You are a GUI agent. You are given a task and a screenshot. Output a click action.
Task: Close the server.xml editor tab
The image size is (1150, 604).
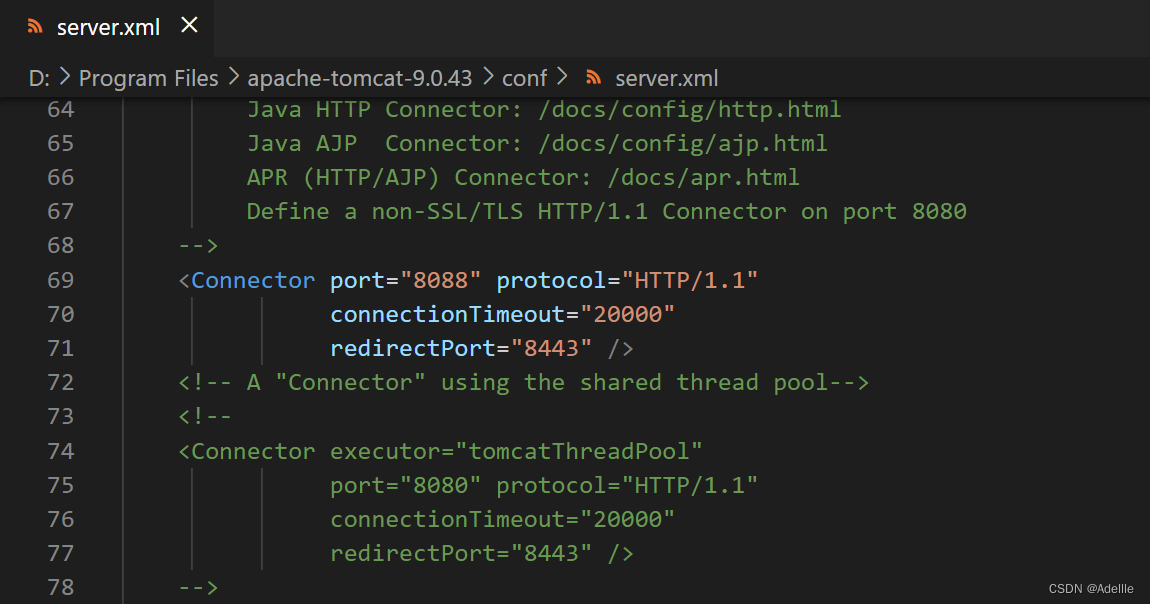(189, 26)
